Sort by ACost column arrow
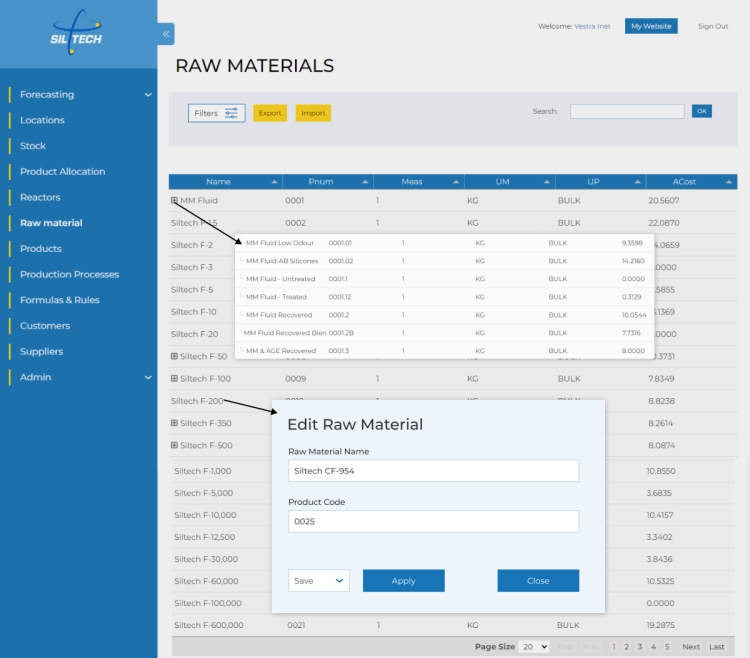This screenshot has width=750, height=658. coord(729,182)
